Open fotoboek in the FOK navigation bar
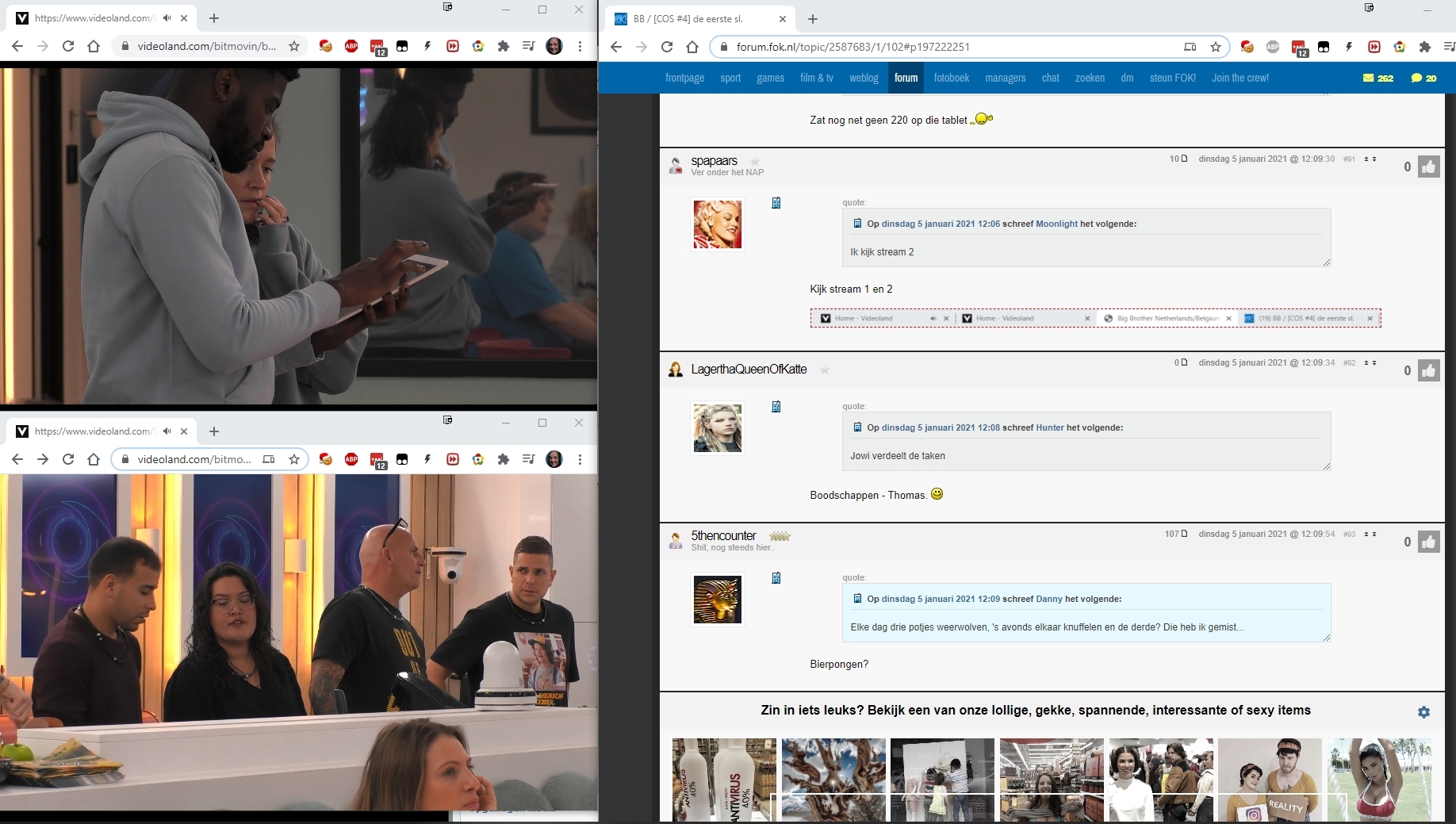1456x824 pixels. [952, 78]
